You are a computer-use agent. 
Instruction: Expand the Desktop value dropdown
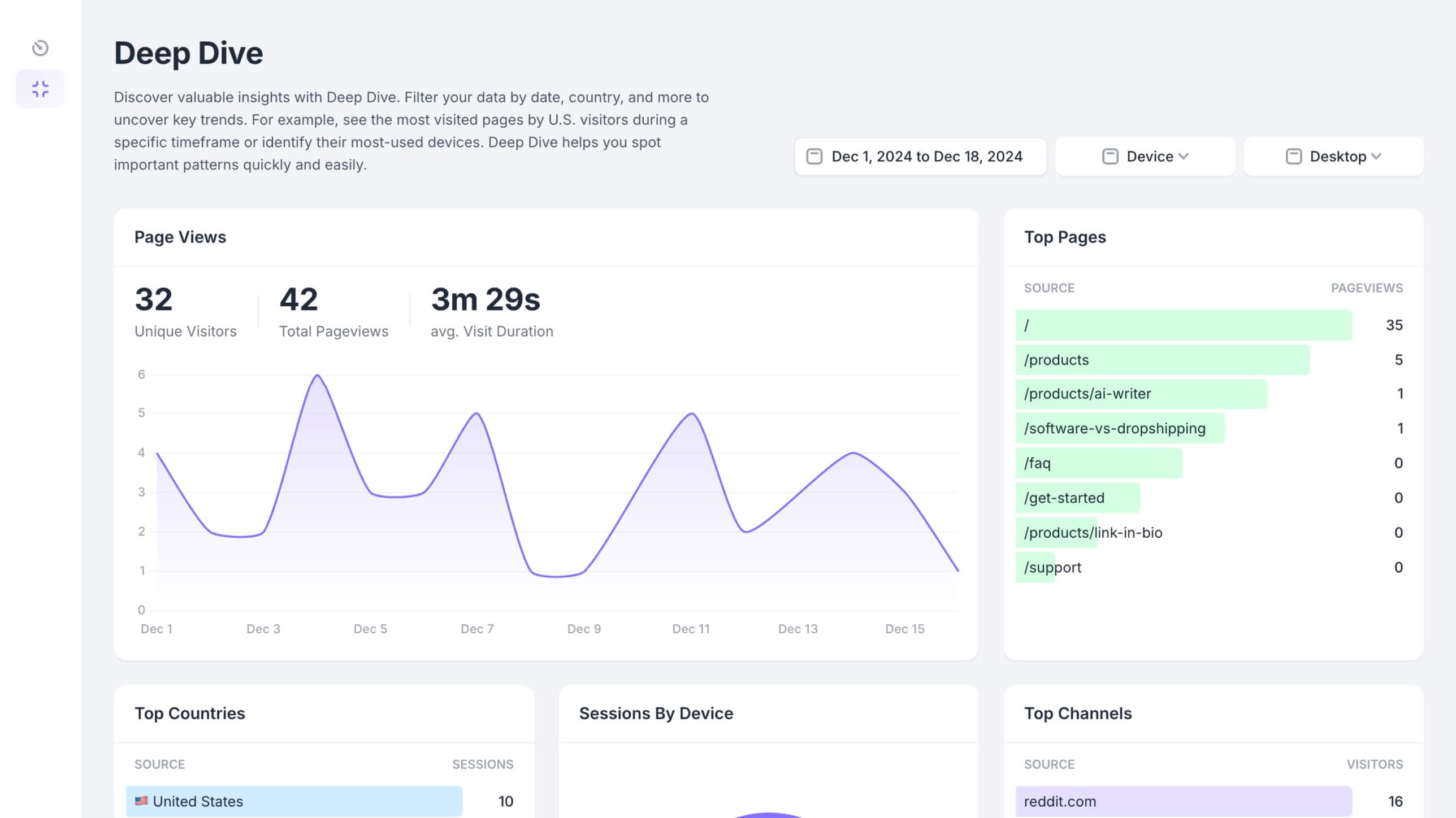1333,156
